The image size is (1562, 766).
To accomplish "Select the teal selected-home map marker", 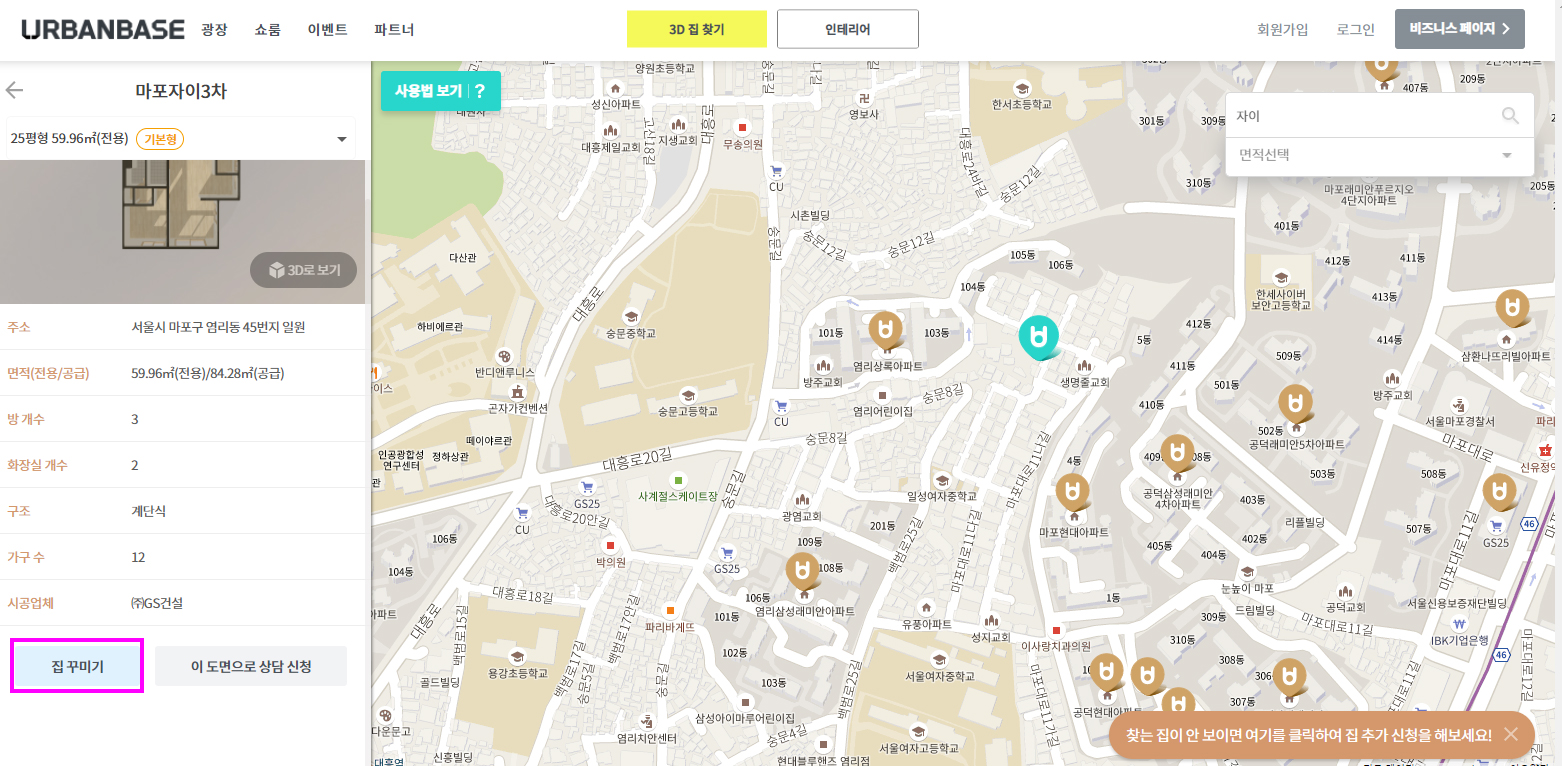I will (1039, 338).
